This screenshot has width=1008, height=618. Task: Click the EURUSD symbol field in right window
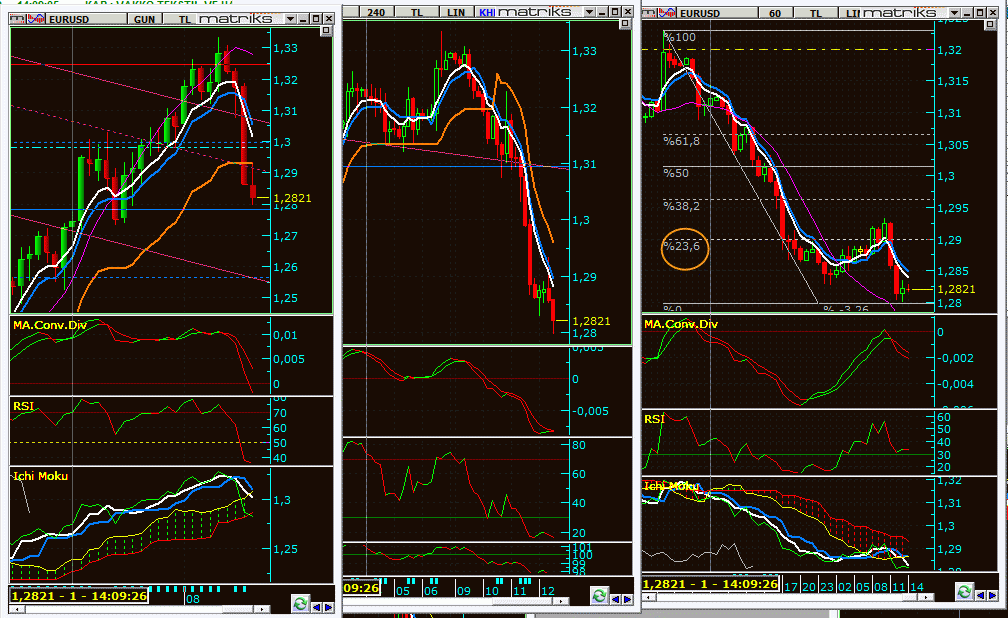[716, 13]
